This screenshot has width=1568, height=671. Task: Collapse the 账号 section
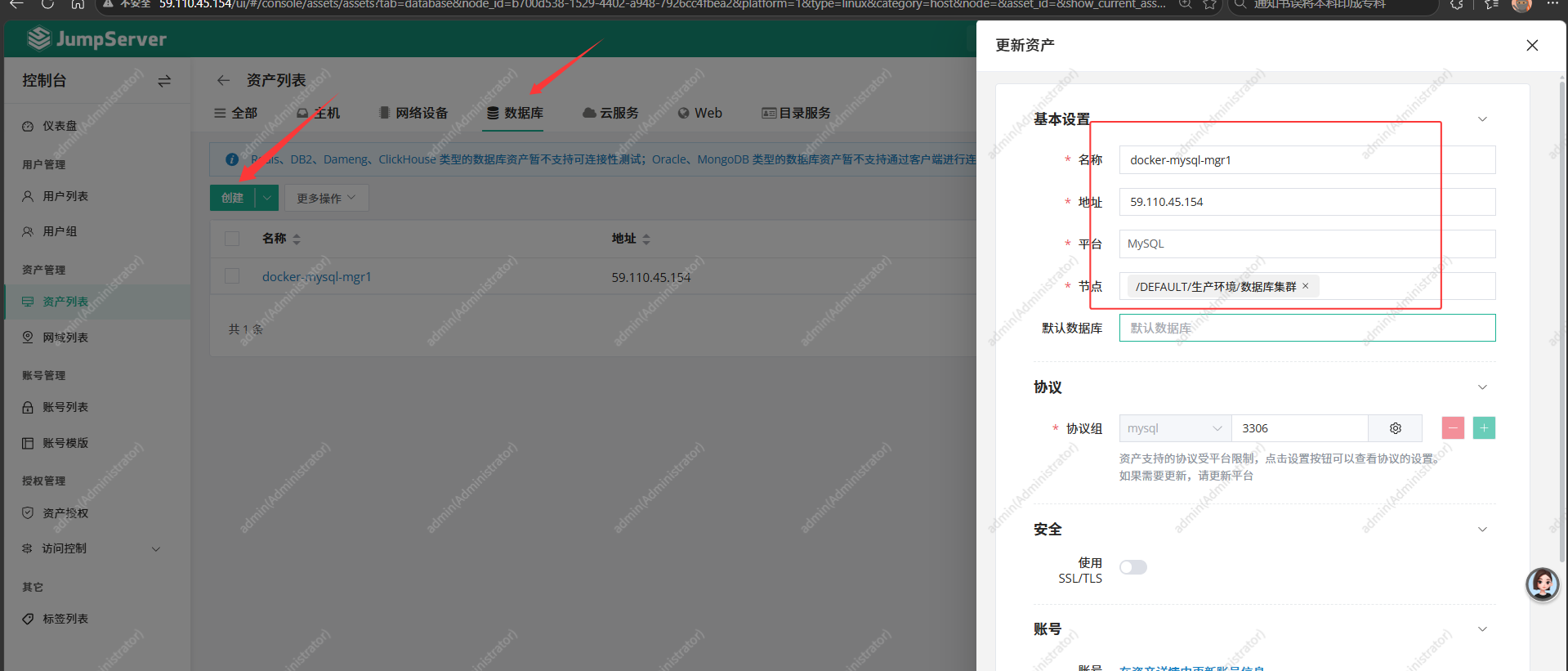pos(1482,629)
